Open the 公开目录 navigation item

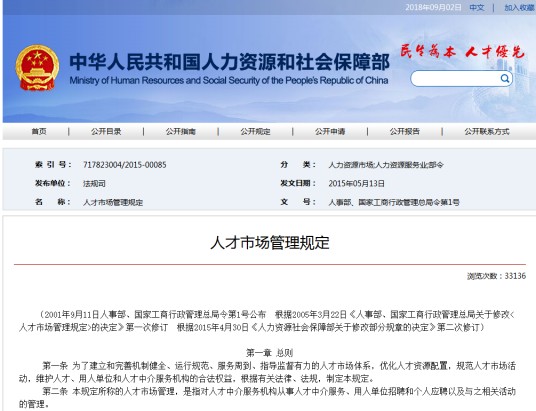coord(106,132)
